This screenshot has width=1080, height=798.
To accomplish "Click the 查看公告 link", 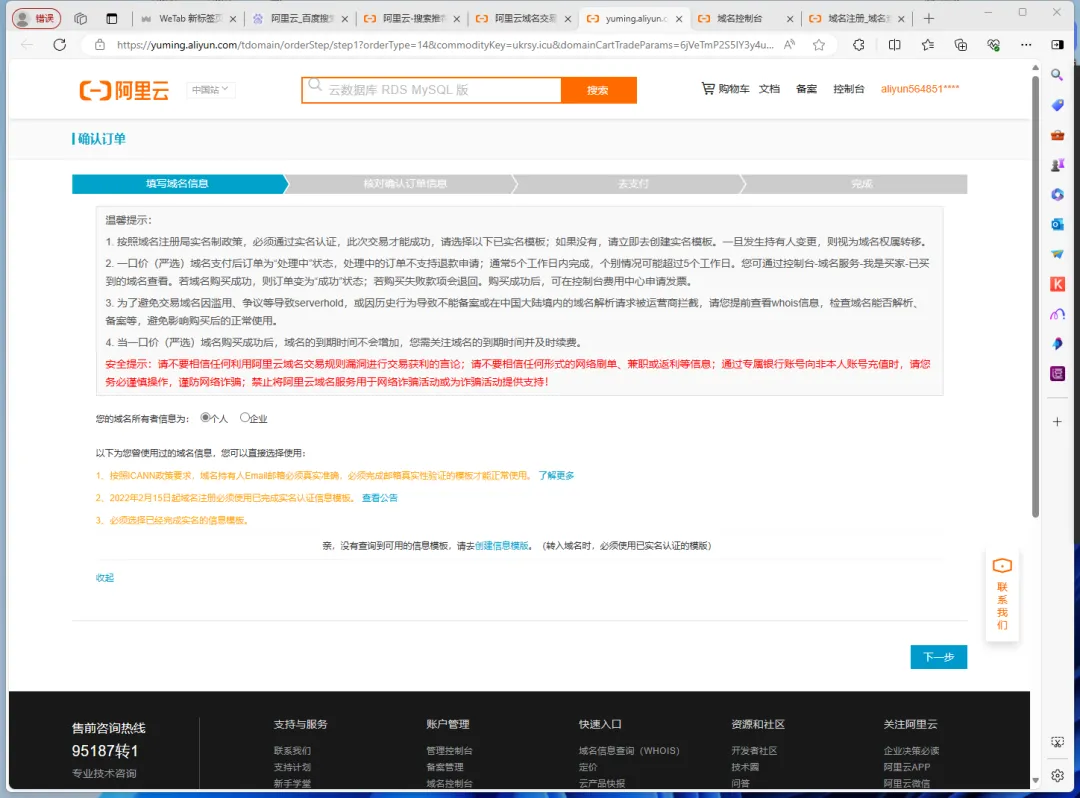I will coord(380,498).
